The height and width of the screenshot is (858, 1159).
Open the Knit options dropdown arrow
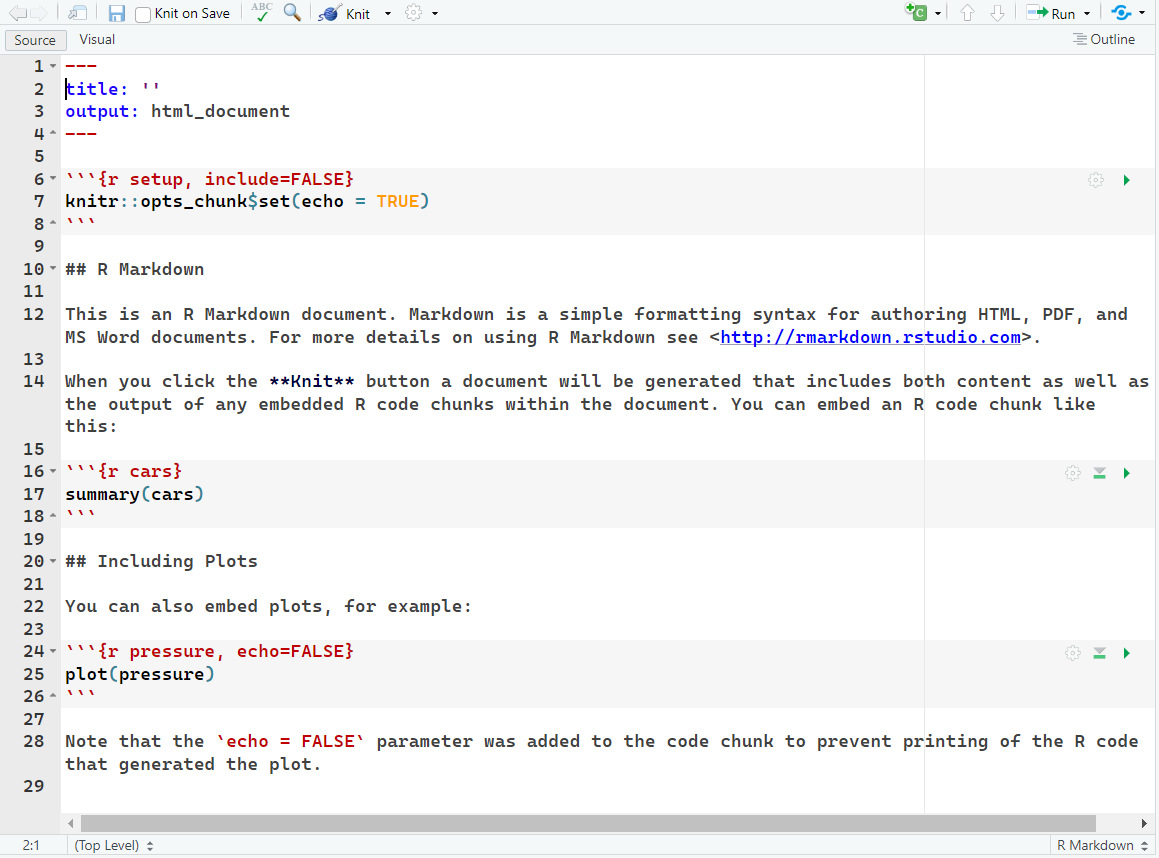tap(388, 13)
